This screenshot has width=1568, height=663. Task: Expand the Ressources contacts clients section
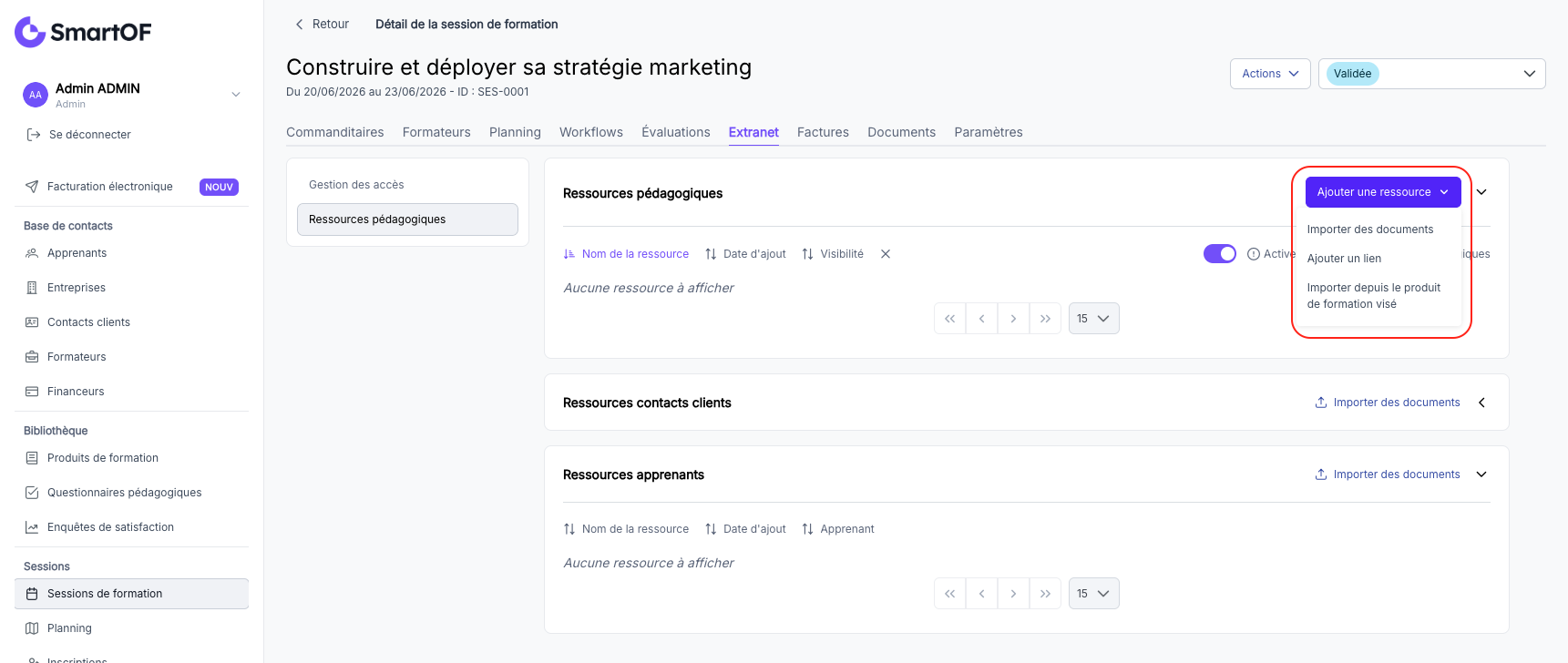click(1481, 403)
